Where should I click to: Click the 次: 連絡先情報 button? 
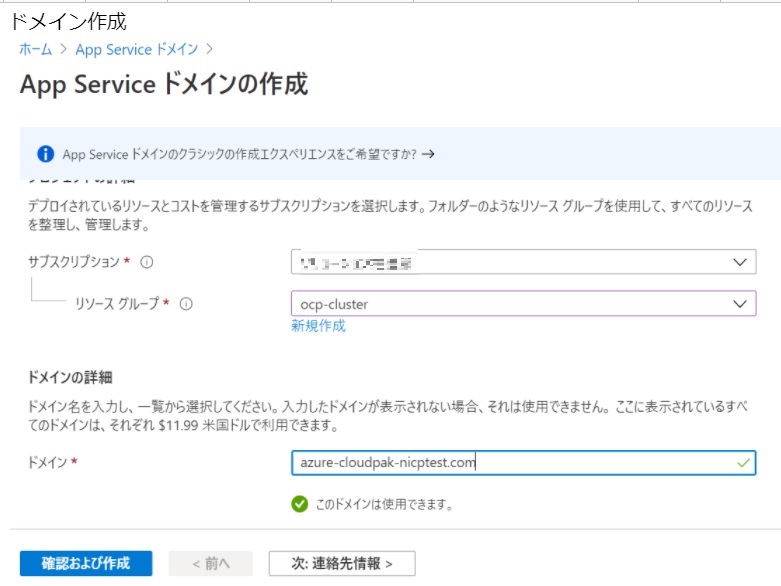coord(341,563)
